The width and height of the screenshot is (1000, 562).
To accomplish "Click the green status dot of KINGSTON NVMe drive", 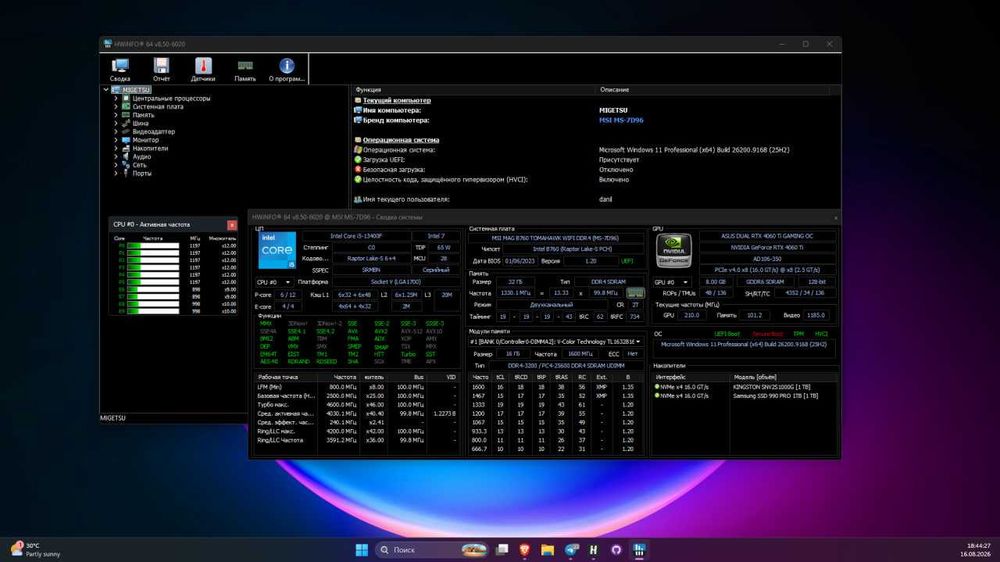I will (657, 387).
